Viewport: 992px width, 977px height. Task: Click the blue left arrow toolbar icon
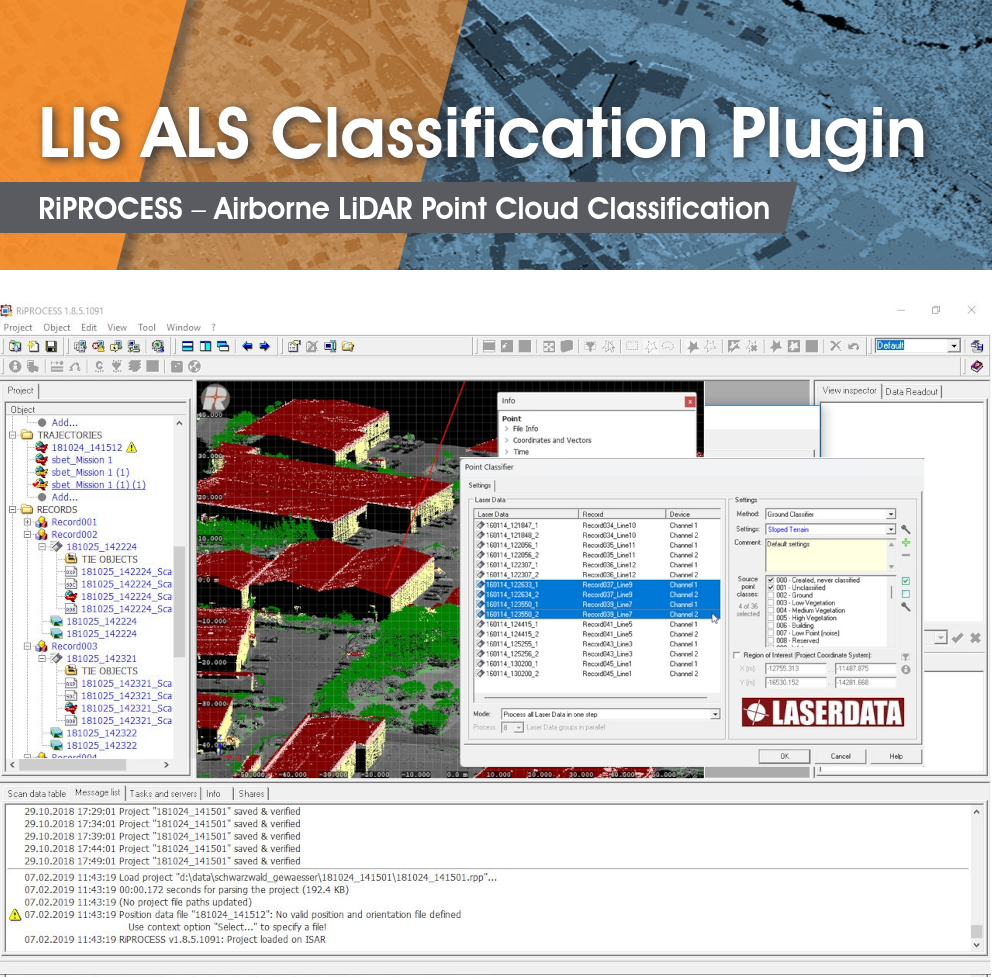247,346
